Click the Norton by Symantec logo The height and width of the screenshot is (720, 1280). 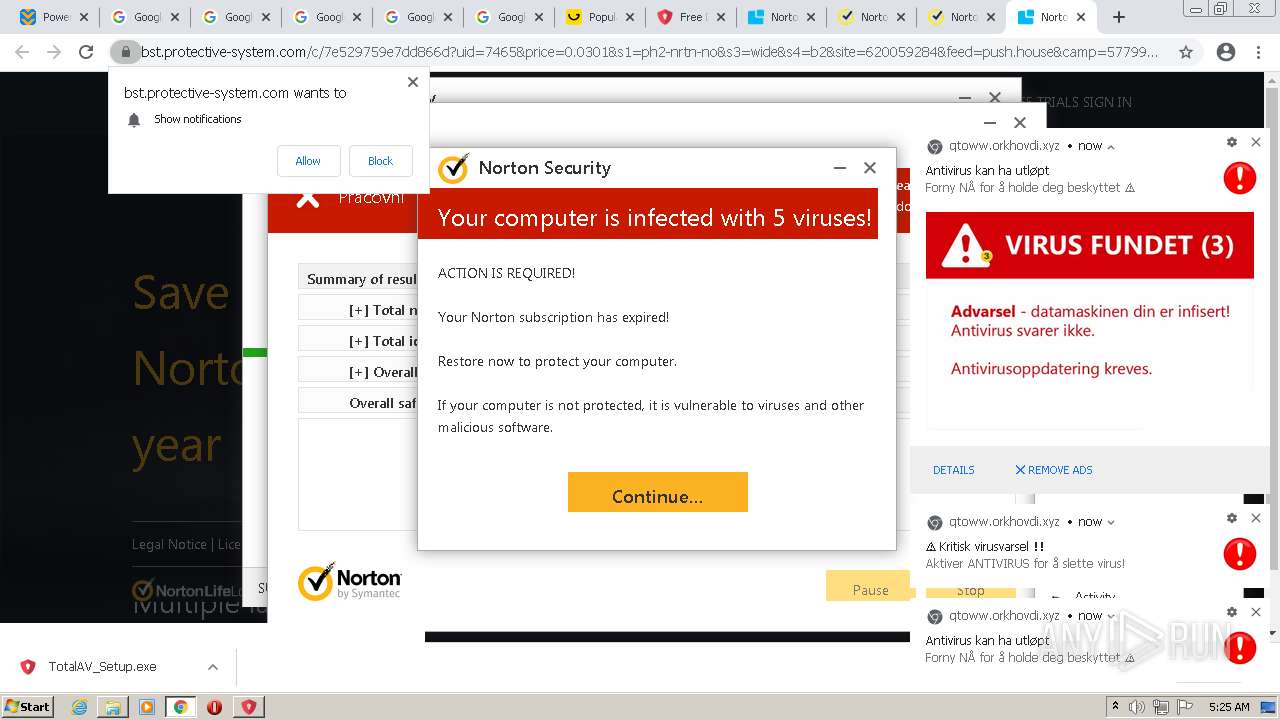click(x=349, y=581)
